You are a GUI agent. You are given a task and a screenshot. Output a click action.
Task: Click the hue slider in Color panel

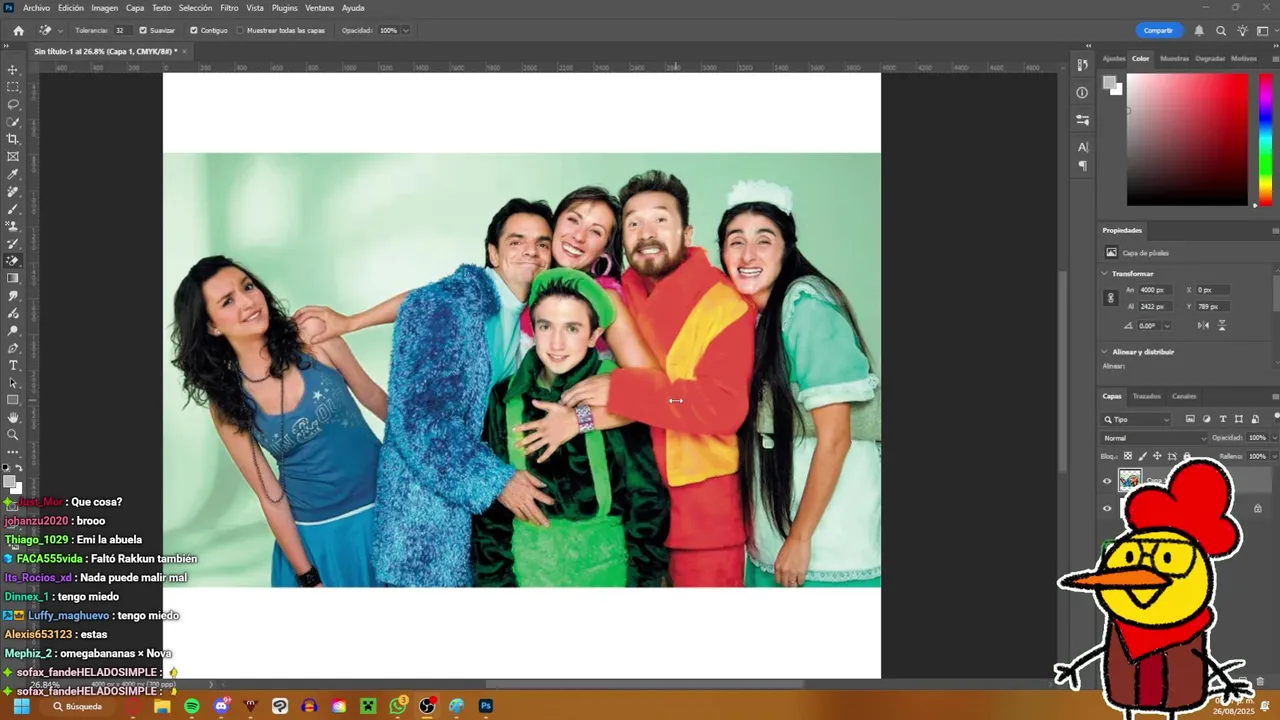click(x=1265, y=140)
